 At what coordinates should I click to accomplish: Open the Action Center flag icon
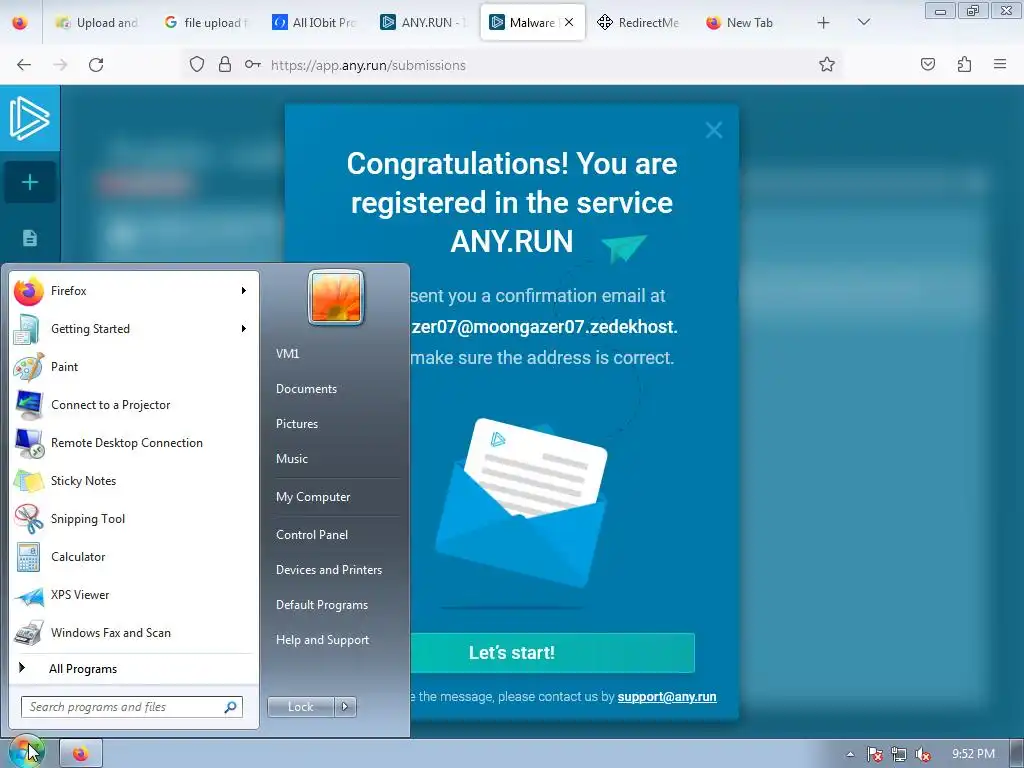click(x=875, y=754)
